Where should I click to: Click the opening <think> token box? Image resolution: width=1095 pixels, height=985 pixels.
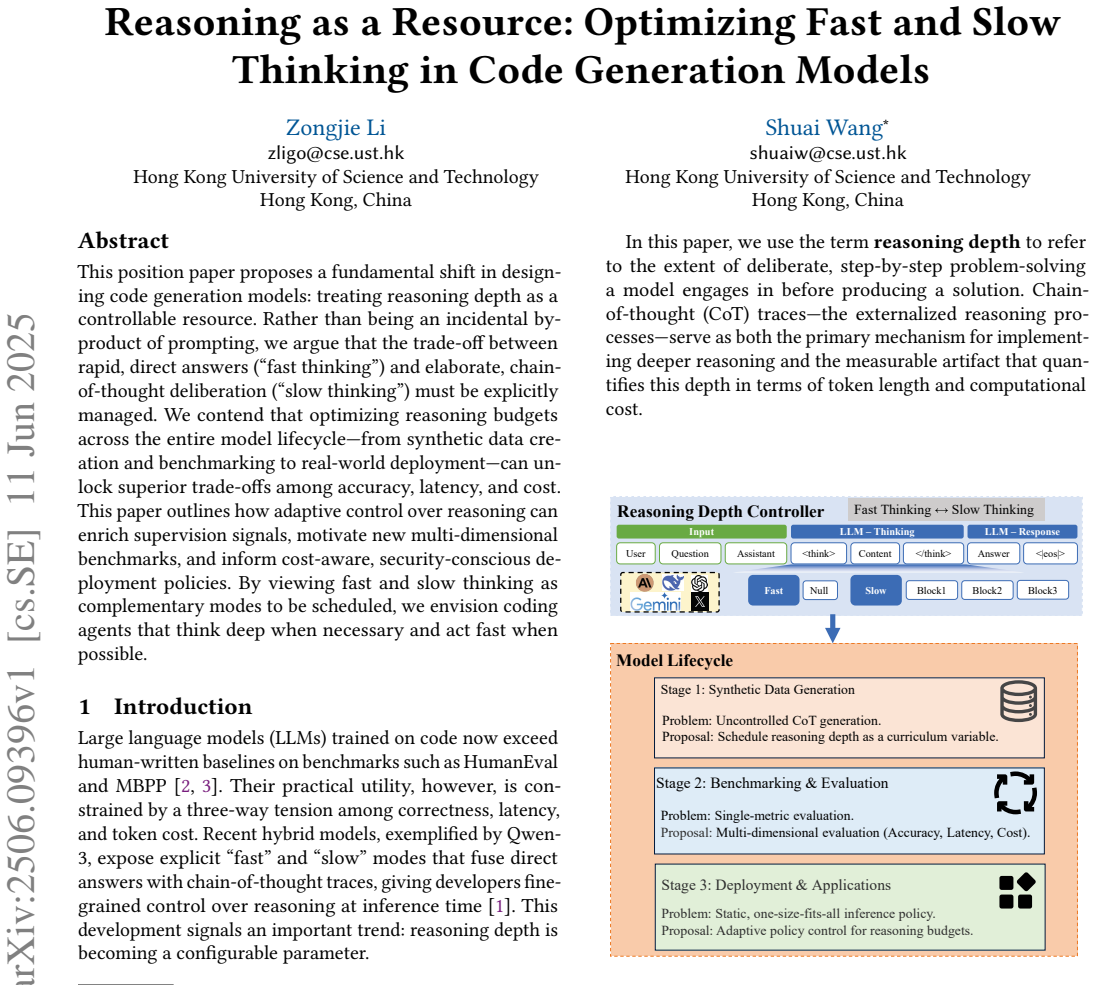tap(818, 553)
